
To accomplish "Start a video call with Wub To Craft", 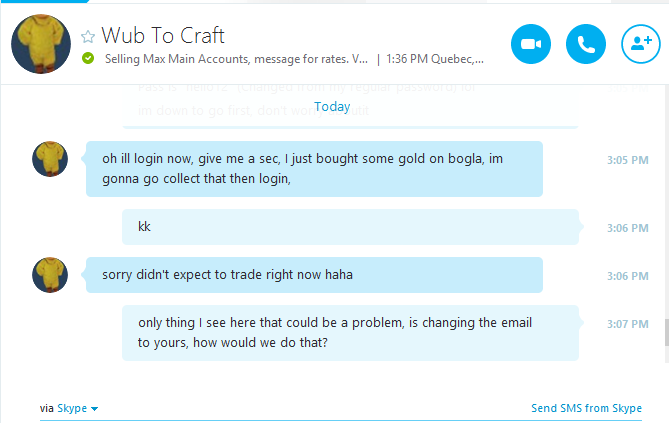I will click(x=531, y=44).
